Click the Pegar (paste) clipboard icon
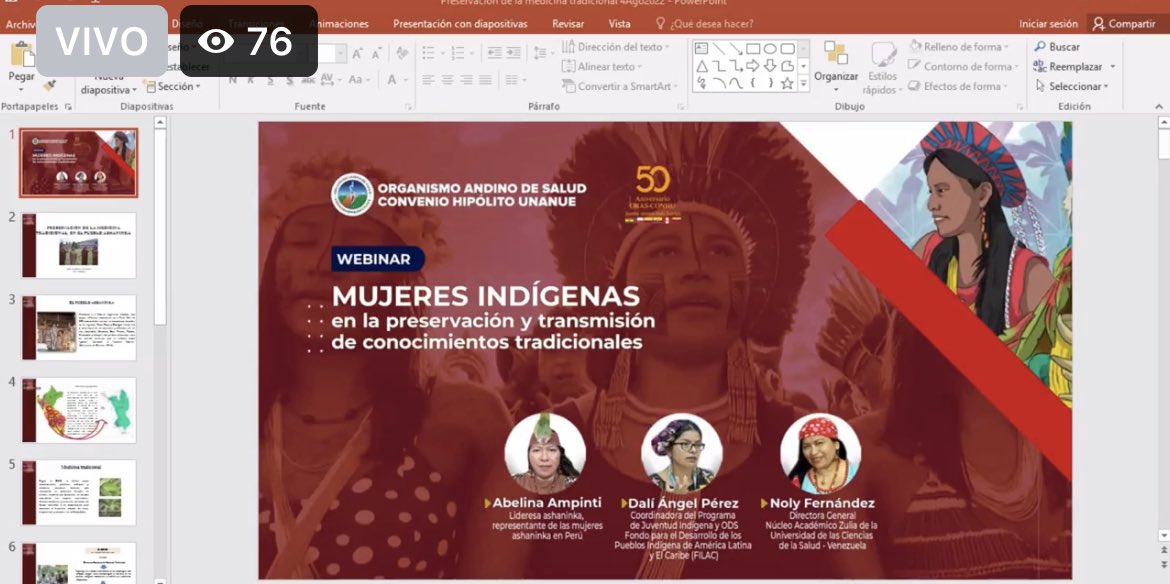 pos(22,54)
